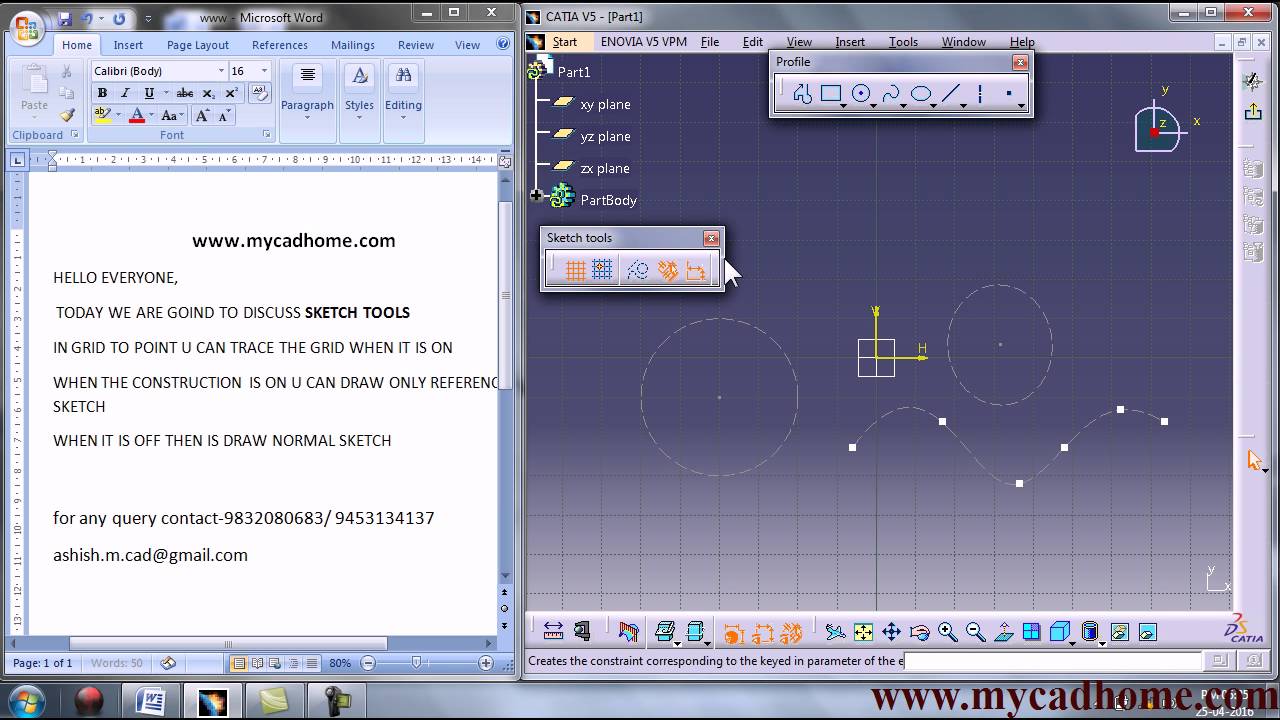Viewport: 1280px width, 720px height.
Task: Expand the PartBody node in tree
Action: click(537, 196)
